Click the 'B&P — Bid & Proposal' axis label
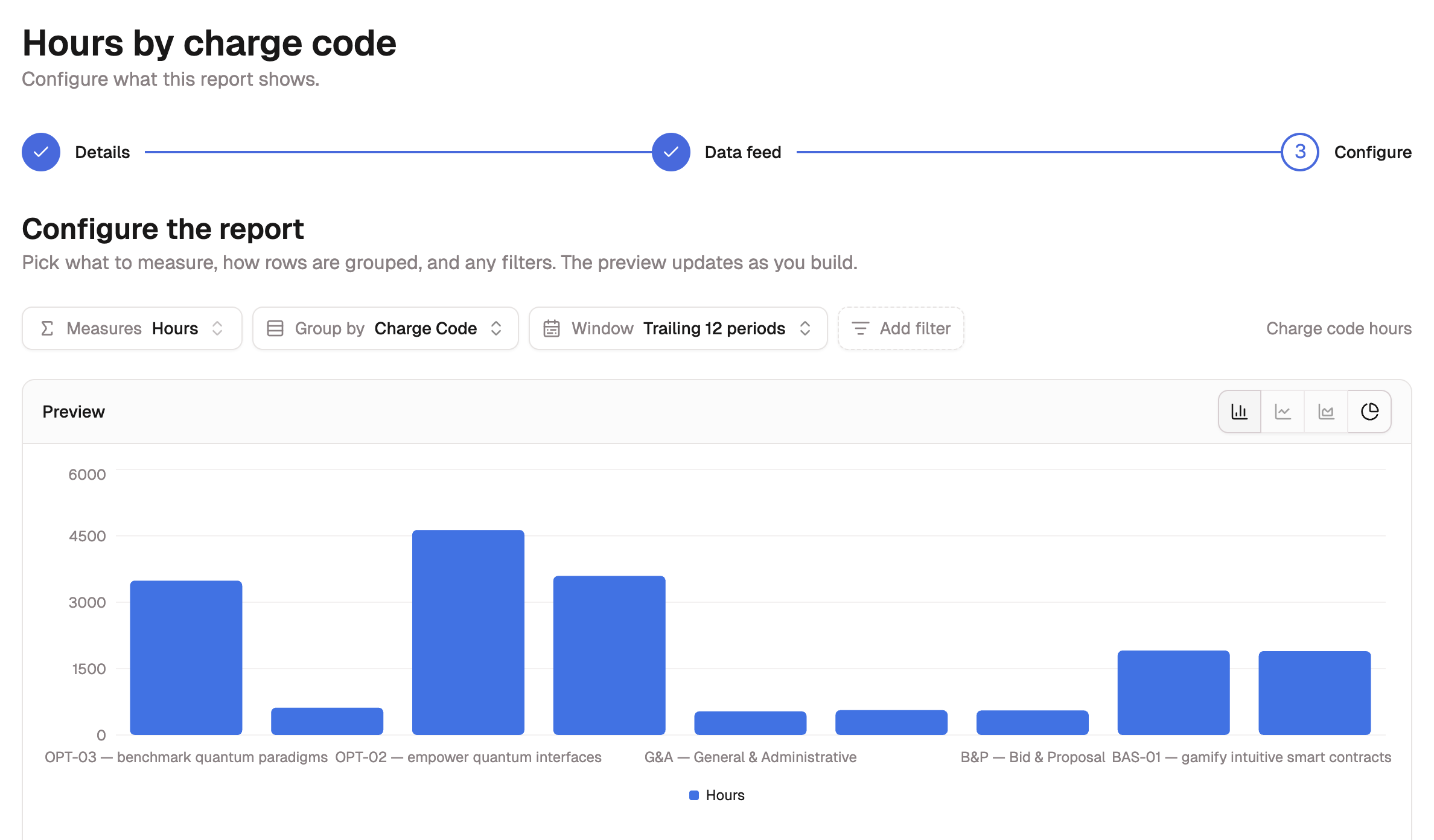Viewport: 1434px width, 840px height. (1033, 757)
